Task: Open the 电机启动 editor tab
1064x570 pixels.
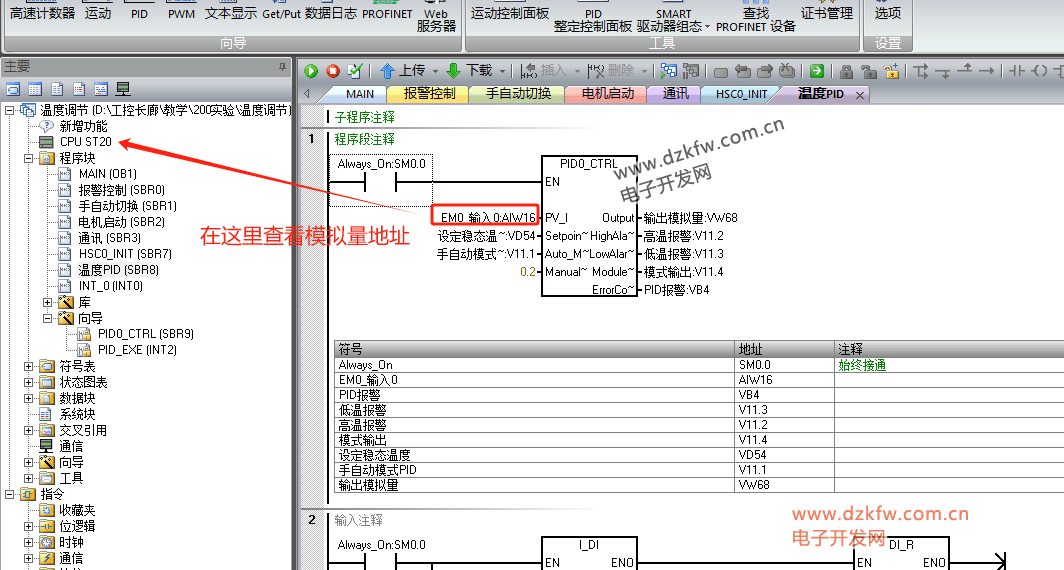Action: [x=607, y=94]
